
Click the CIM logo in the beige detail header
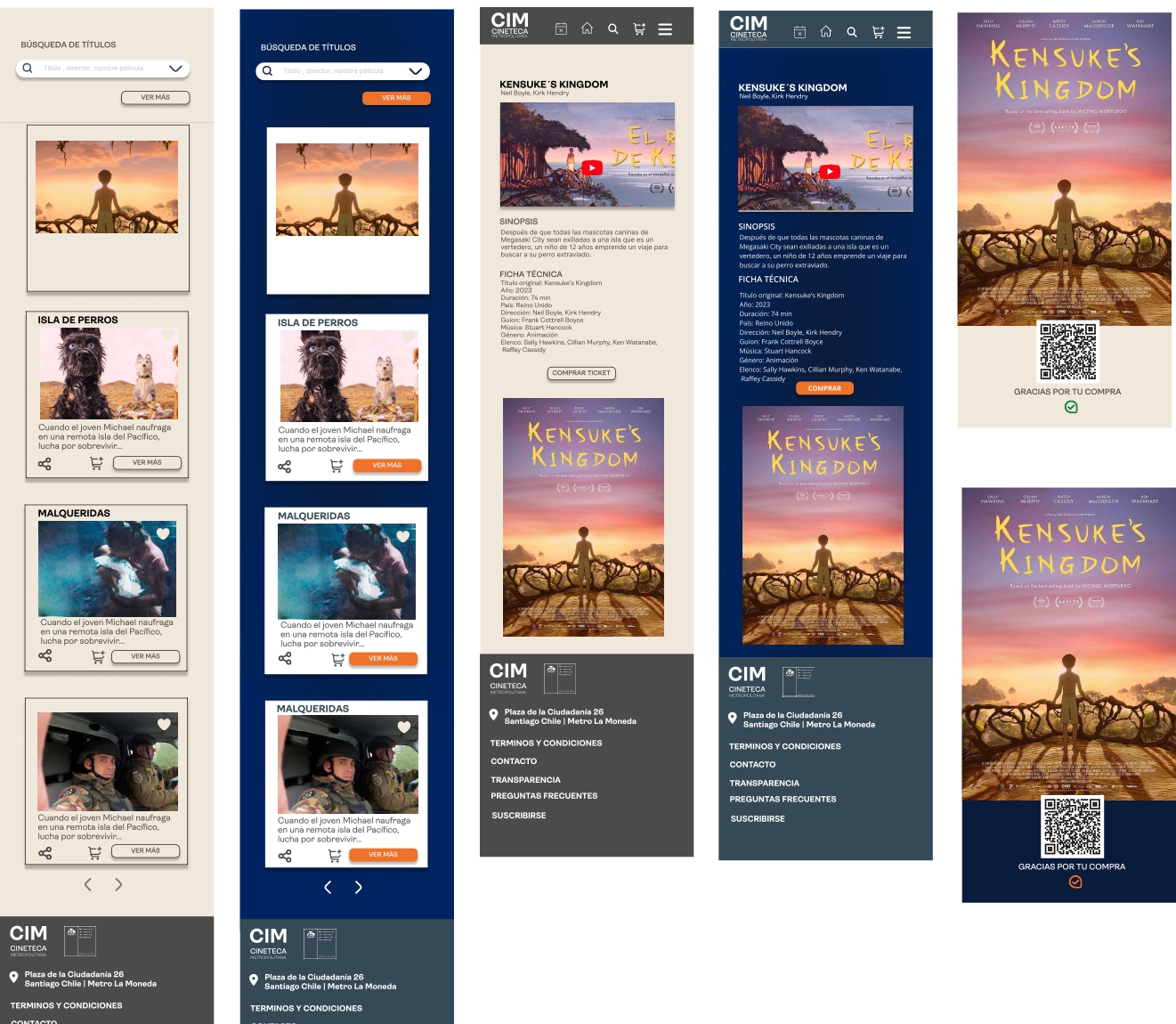(x=510, y=24)
